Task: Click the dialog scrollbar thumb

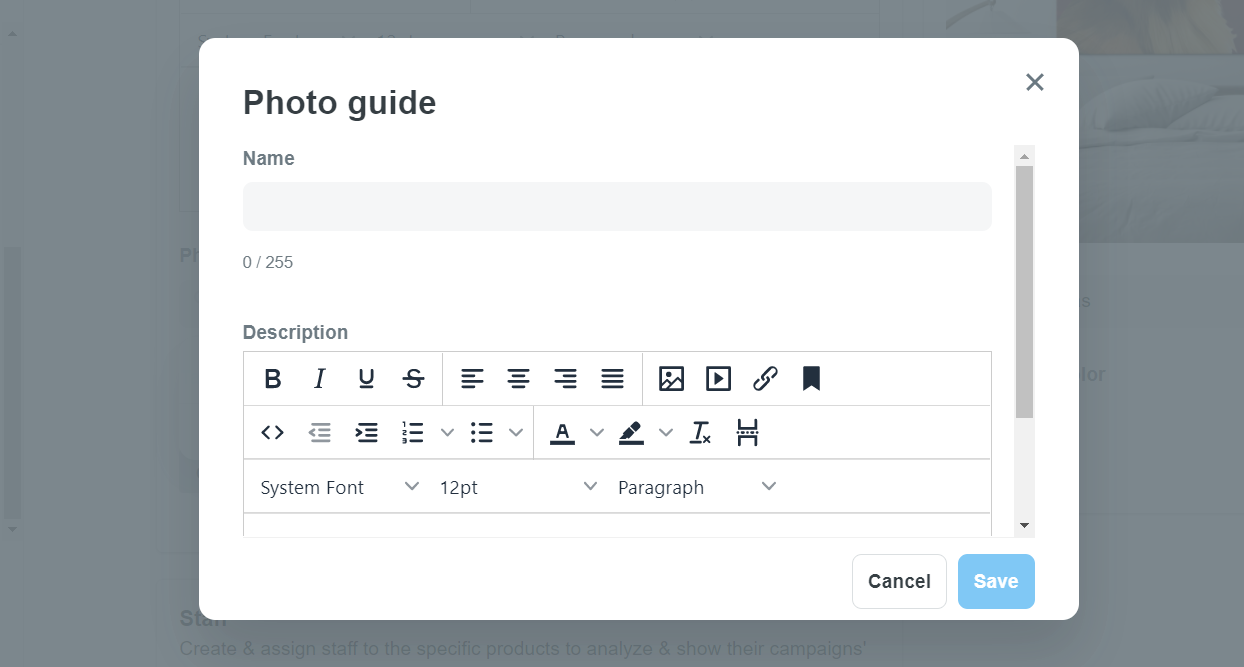Action: [1024, 292]
